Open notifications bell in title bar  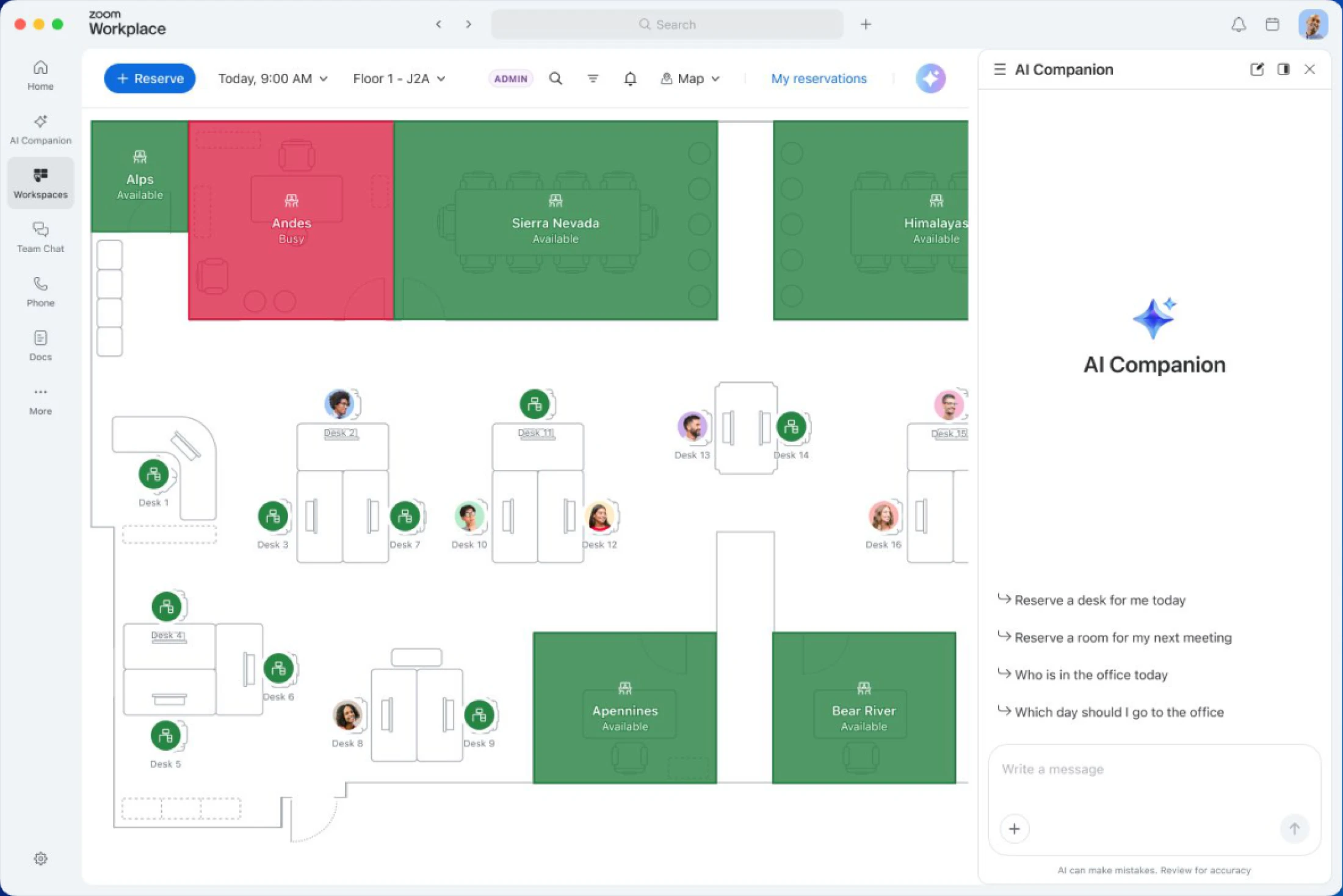pos(1239,24)
